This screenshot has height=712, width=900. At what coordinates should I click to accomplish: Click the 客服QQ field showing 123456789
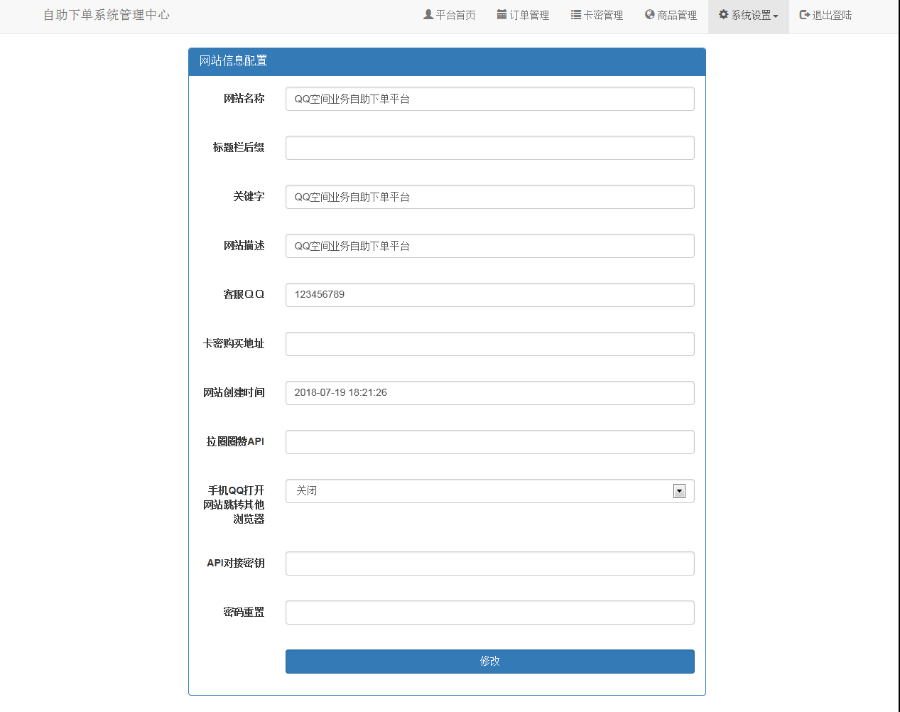pos(489,294)
